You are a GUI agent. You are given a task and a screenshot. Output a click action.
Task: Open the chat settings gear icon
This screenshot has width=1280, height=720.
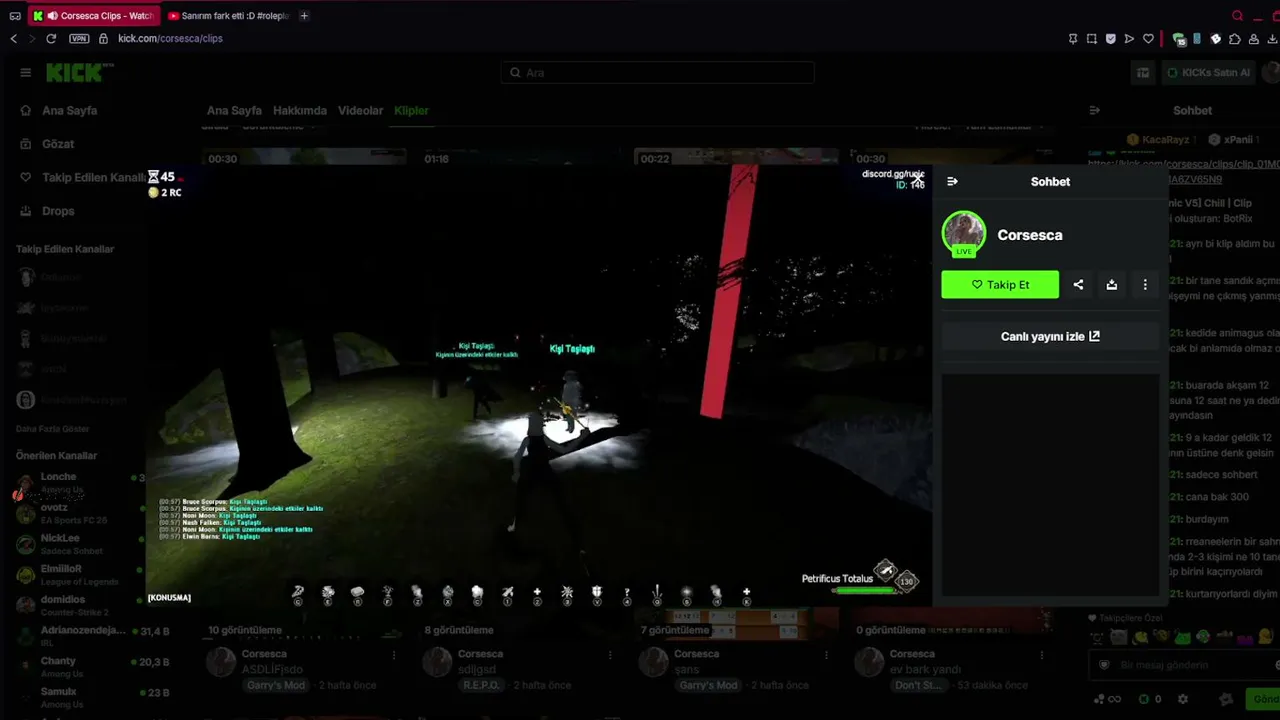coord(1183,699)
